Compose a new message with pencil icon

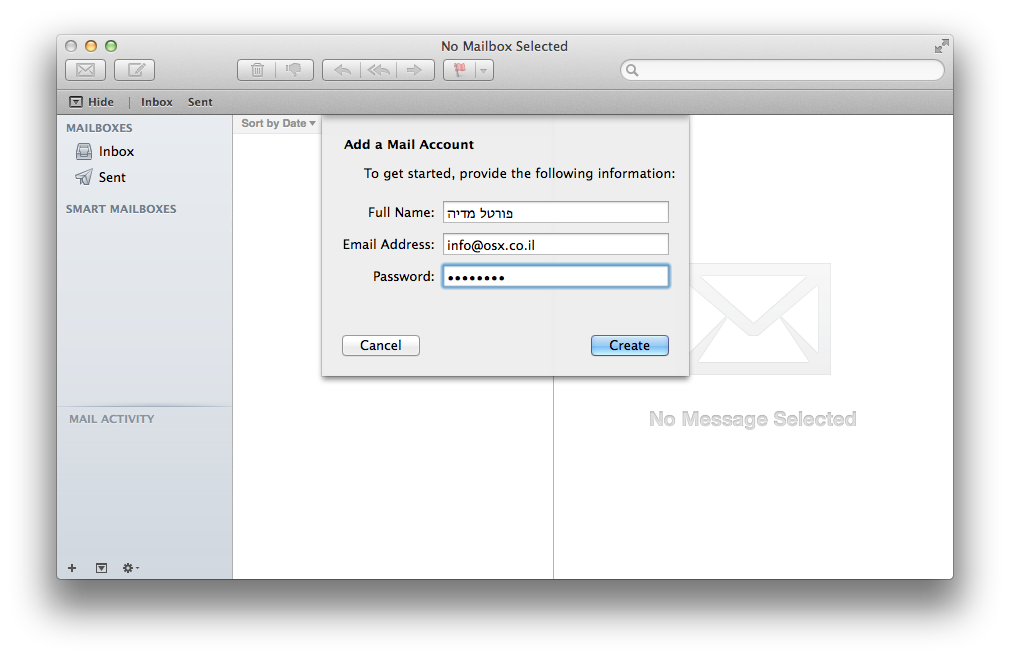coord(135,70)
